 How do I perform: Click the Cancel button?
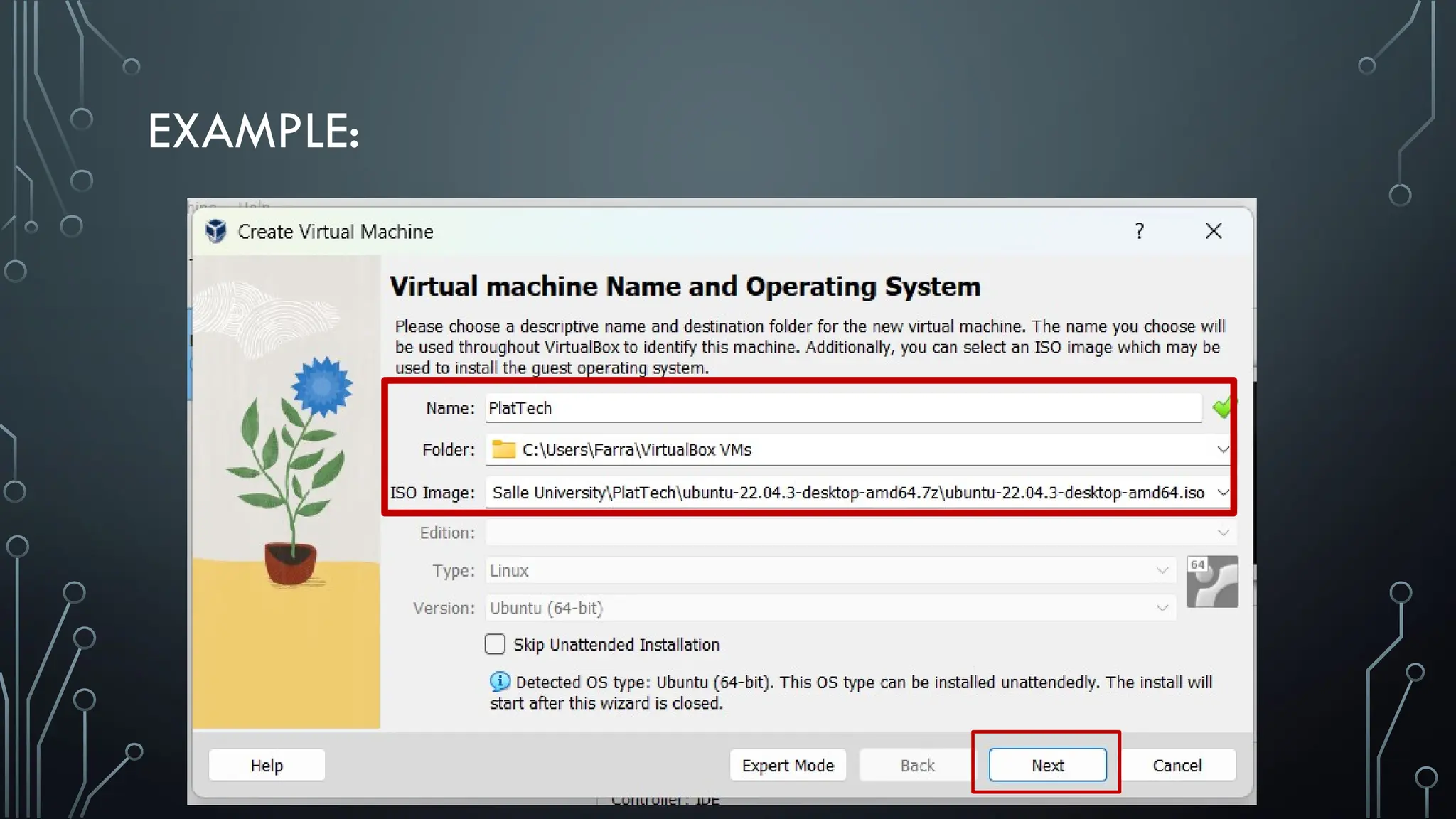(x=1177, y=765)
